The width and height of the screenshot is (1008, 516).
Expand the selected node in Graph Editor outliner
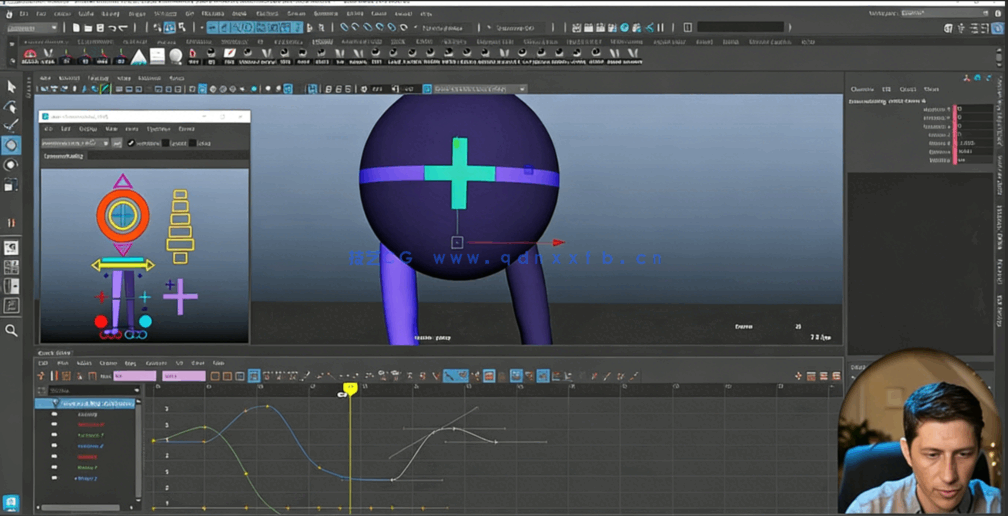pyautogui.click(x=55, y=403)
